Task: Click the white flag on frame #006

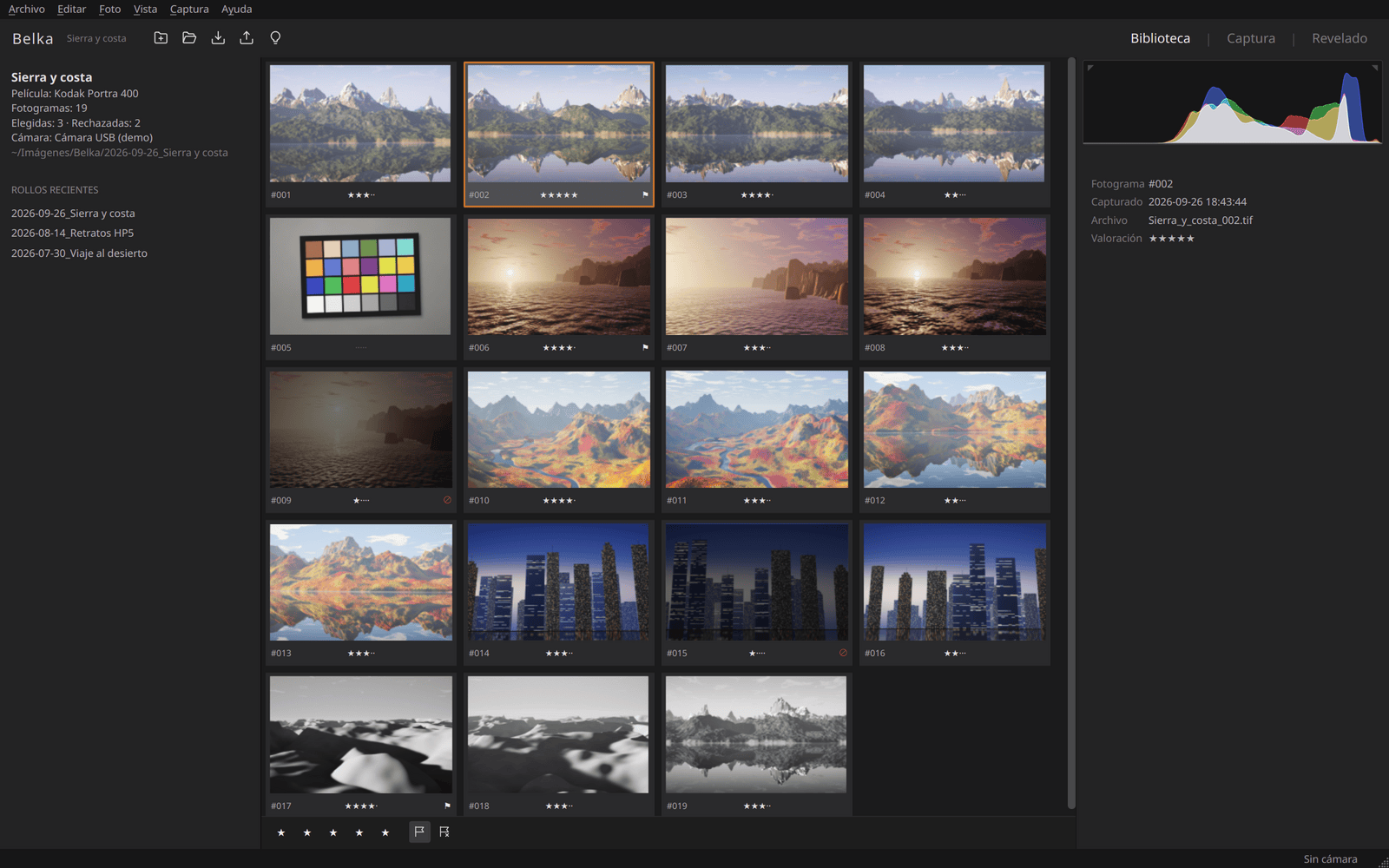Action: [x=645, y=347]
